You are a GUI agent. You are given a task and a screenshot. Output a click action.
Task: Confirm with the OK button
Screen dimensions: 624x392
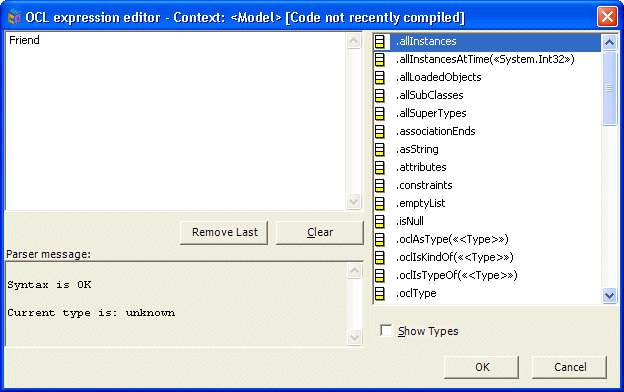point(482,367)
